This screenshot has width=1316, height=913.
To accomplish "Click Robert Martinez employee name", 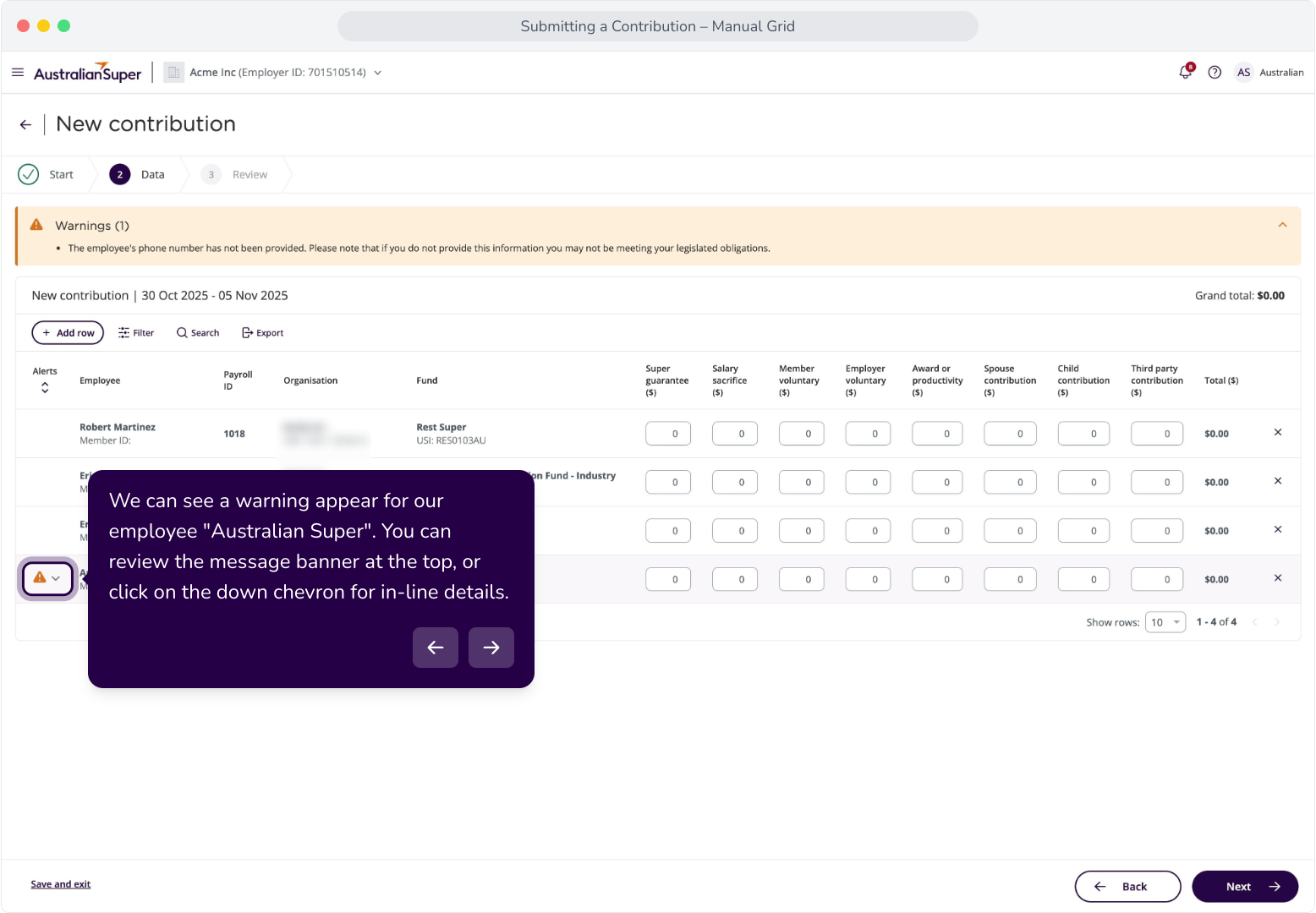I will pos(118,427).
